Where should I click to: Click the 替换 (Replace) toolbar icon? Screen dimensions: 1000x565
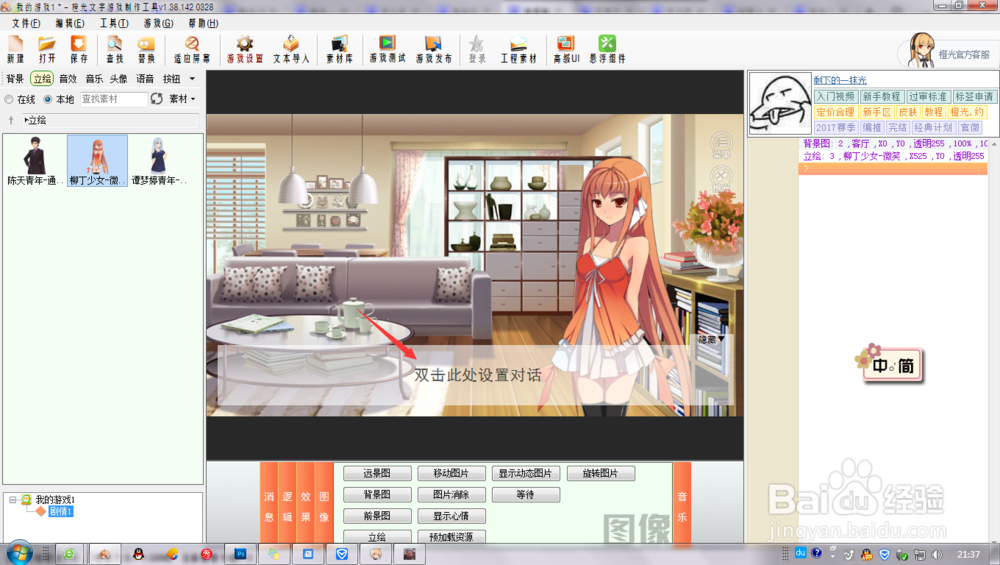point(146,49)
